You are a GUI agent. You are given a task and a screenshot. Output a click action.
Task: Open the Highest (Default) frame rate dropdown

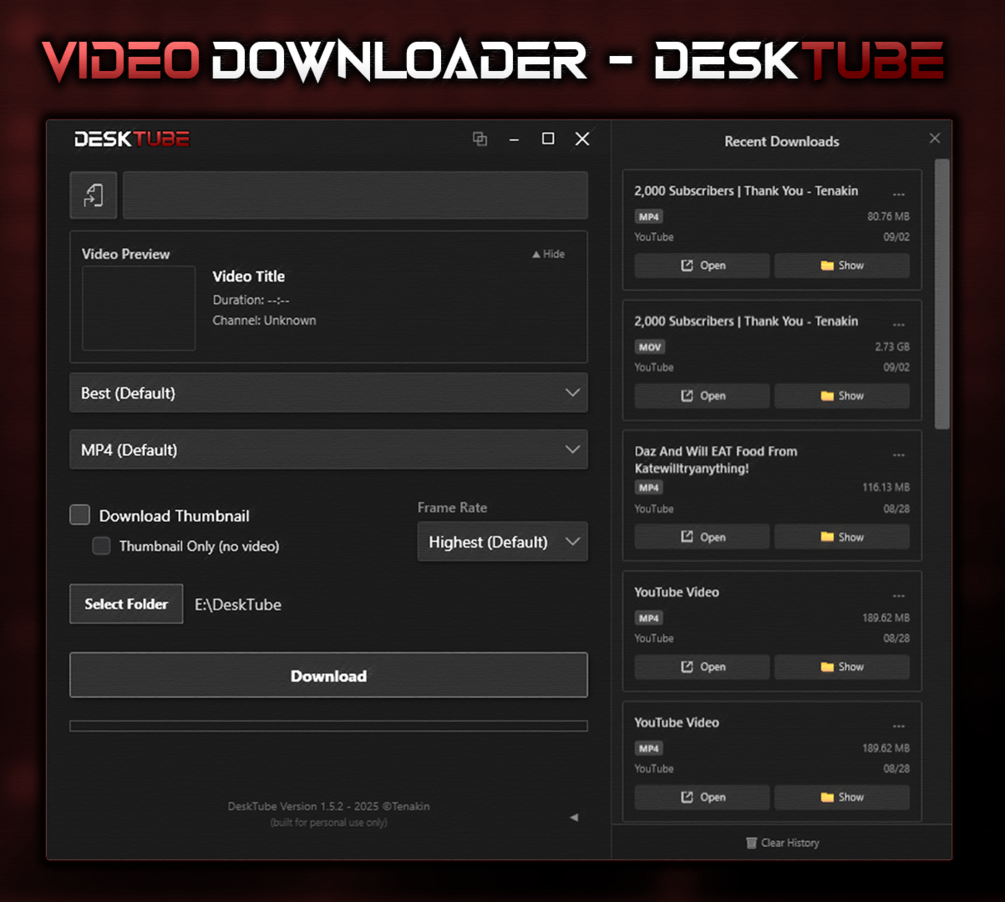click(502, 542)
